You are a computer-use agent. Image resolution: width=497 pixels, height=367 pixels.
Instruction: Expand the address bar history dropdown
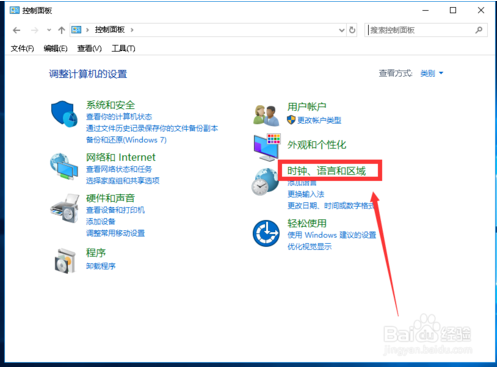coord(341,30)
